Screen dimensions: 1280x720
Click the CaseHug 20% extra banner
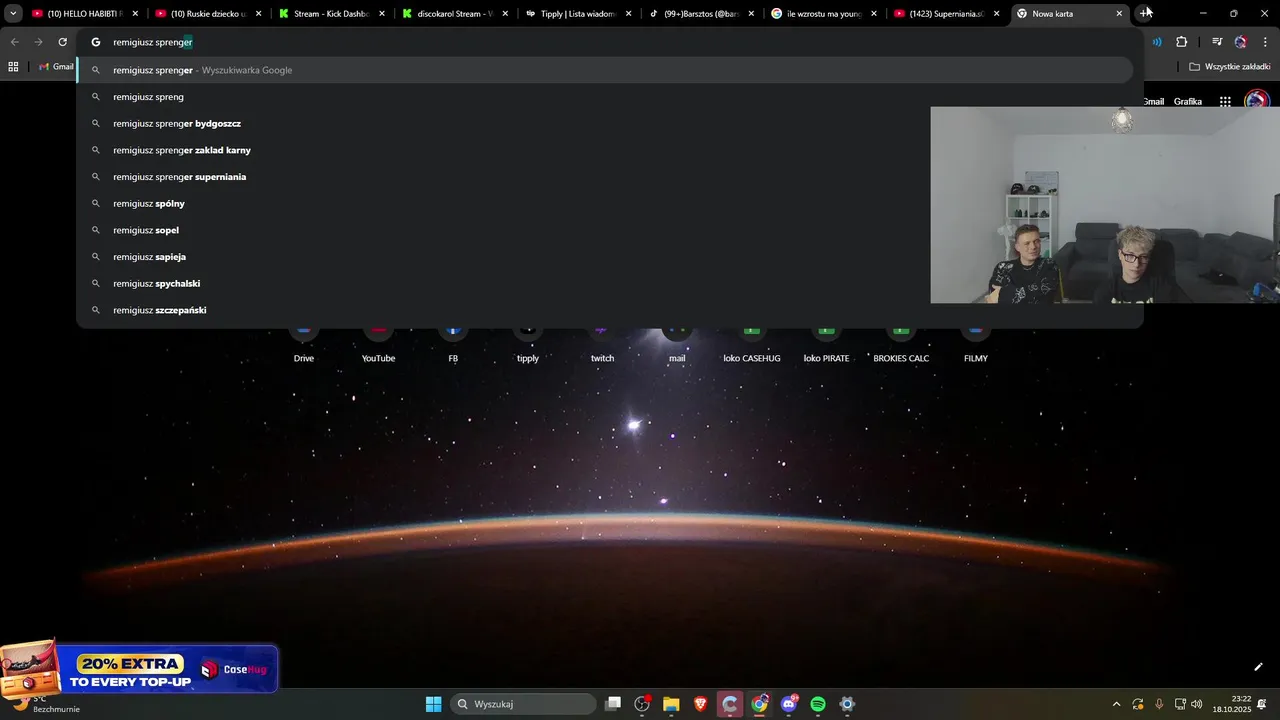pyautogui.click(x=139, y=668)
